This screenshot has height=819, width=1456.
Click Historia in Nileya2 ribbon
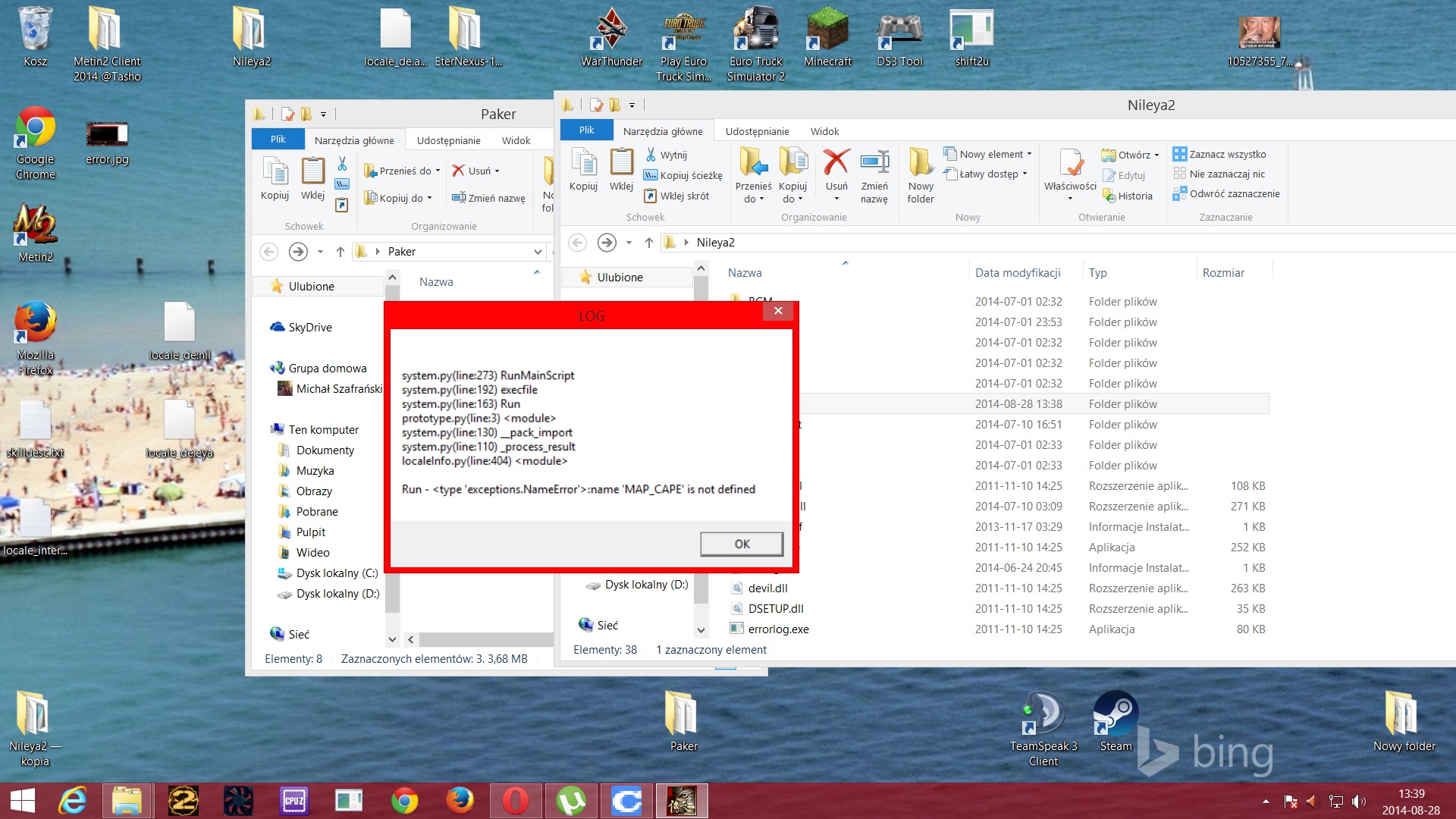1127,196
